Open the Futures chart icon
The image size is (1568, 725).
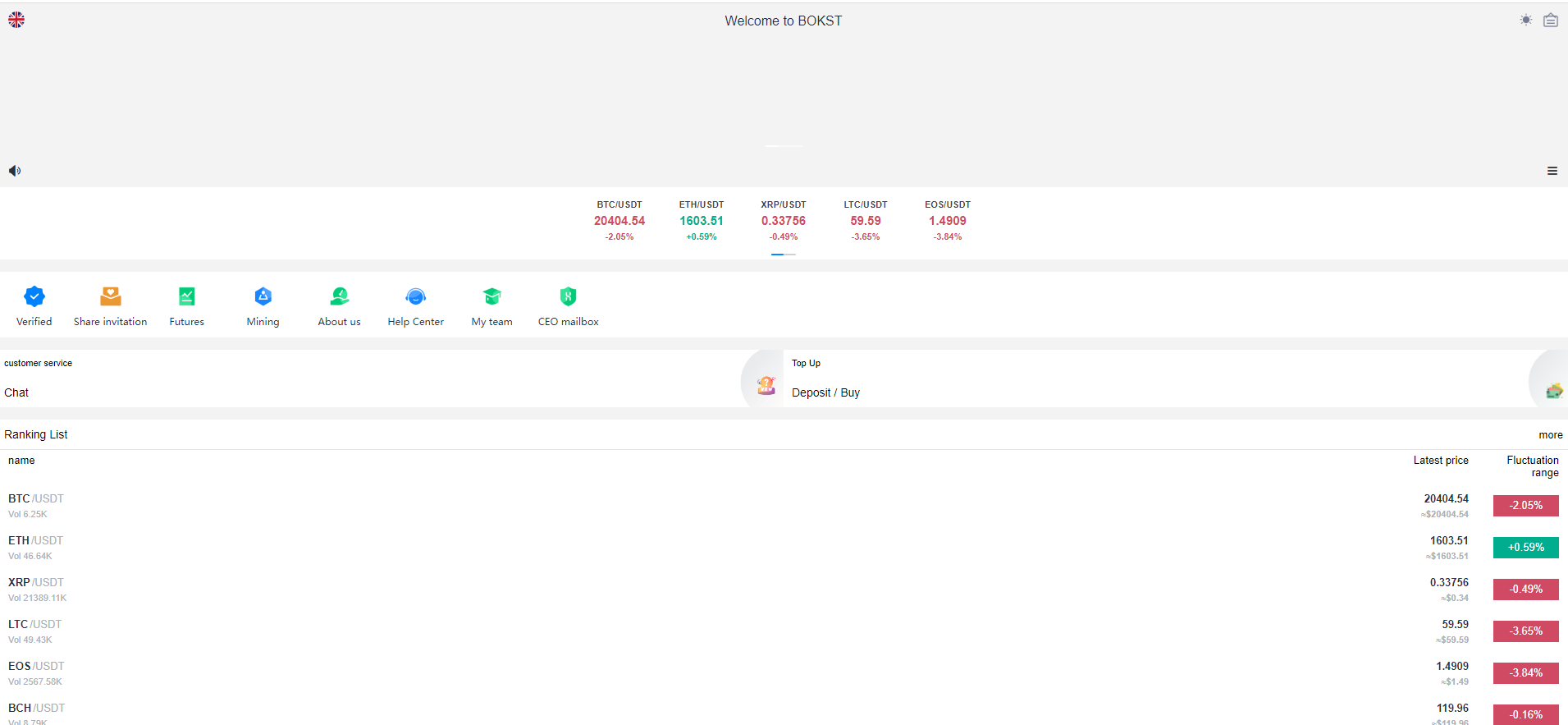pos(186,296)
